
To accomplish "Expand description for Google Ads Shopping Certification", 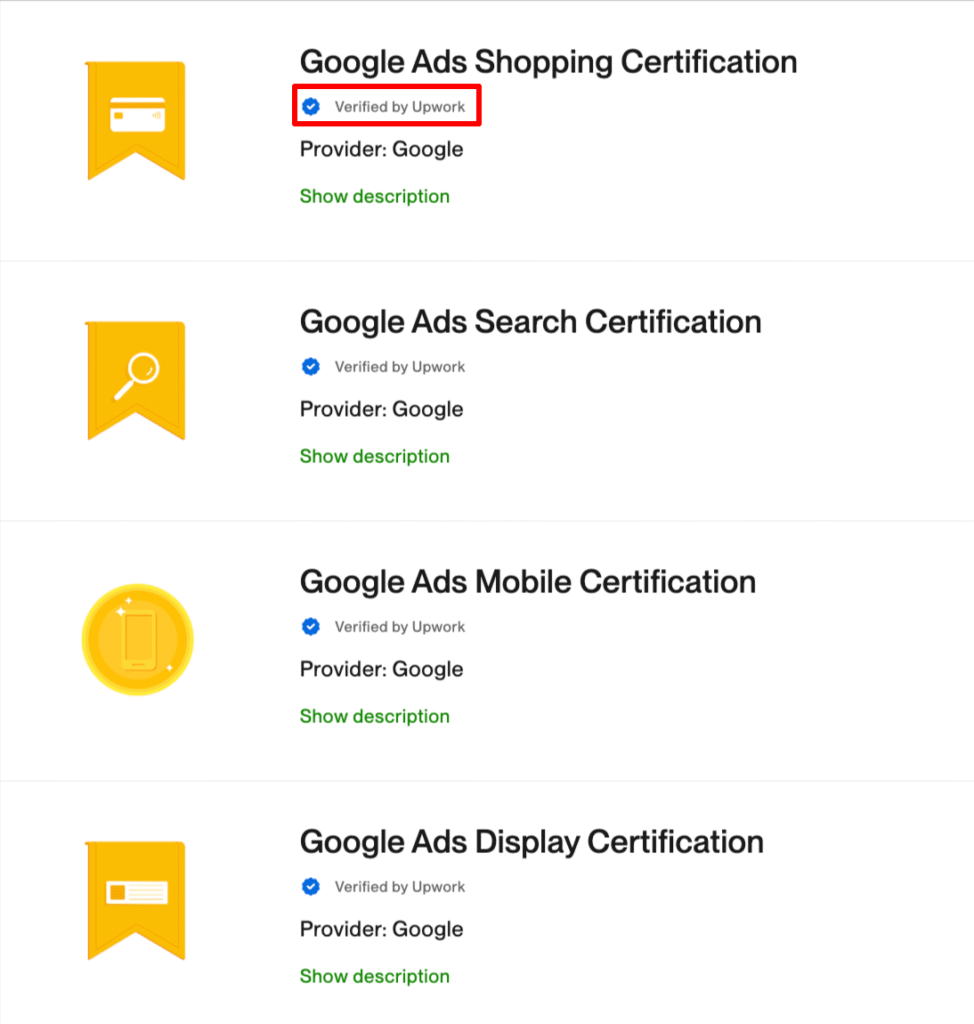I will (x=375, y=197).
